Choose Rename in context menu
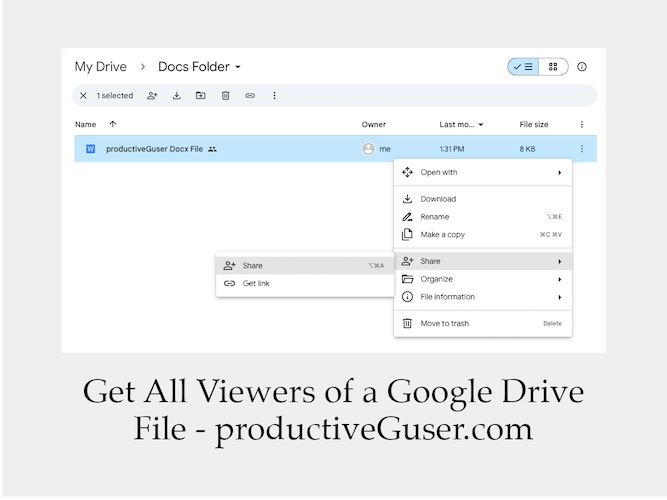The height and width of the screenshot is (500, 667). tap(483, 217)
